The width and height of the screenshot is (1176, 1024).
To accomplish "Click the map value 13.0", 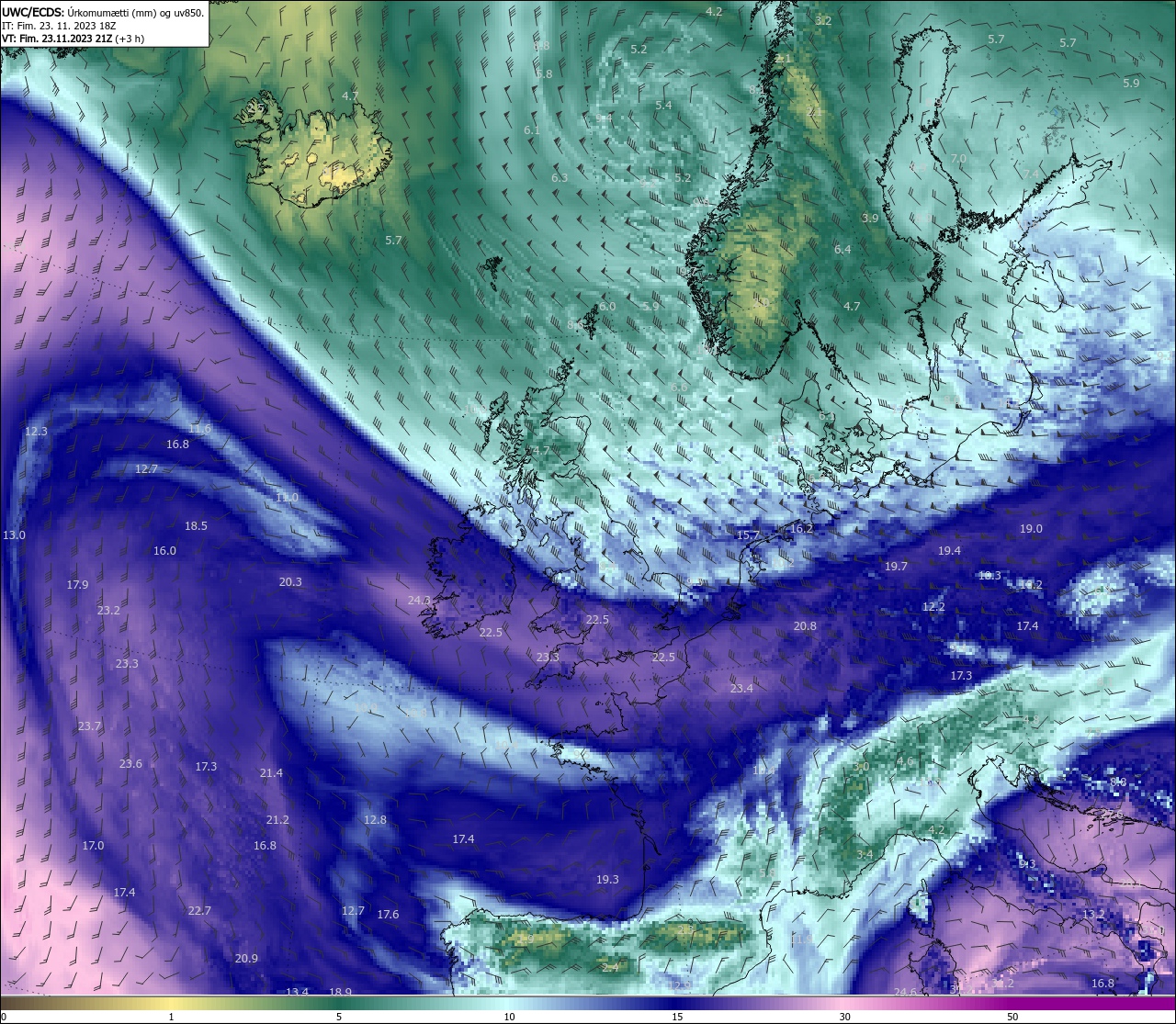I will point(15,535).
